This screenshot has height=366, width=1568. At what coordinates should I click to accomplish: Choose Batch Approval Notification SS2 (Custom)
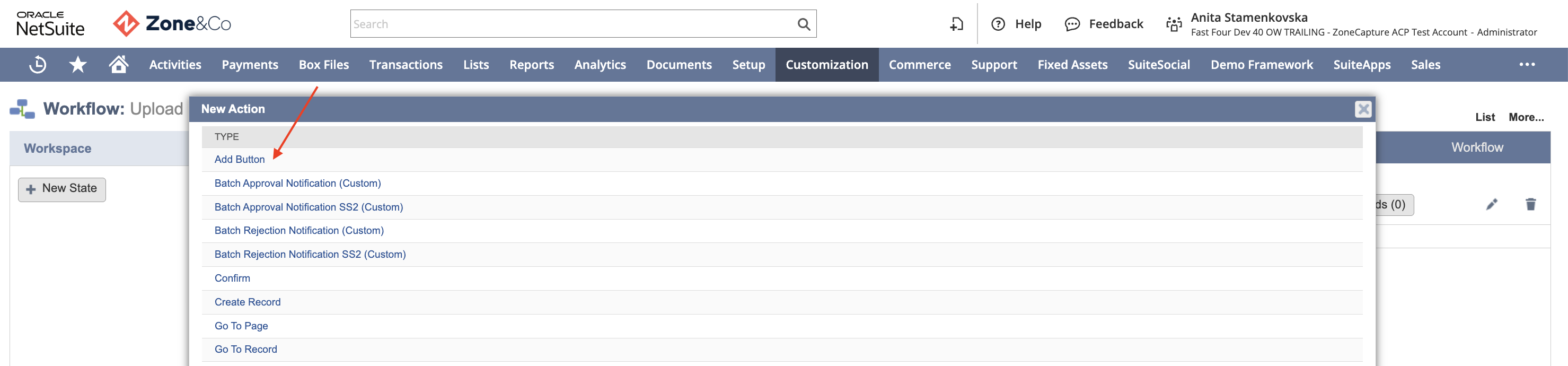(x=309, y=207)
